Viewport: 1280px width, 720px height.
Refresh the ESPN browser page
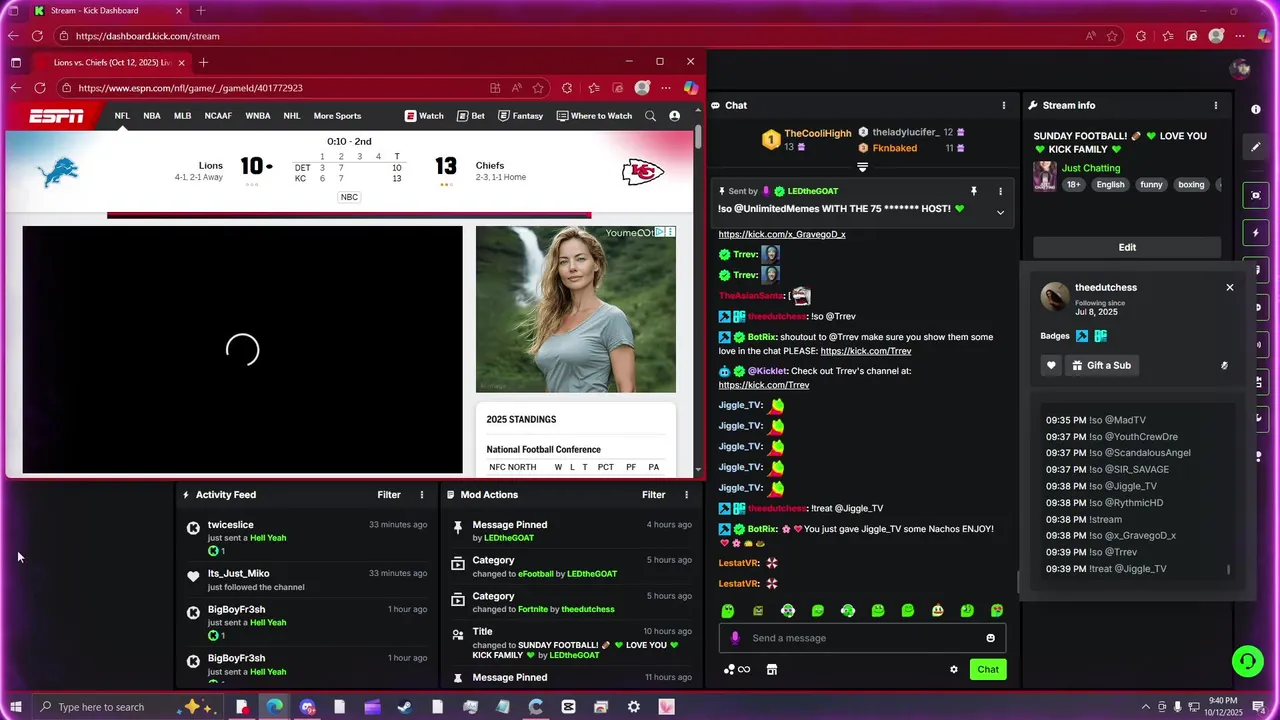click(40, 88)
